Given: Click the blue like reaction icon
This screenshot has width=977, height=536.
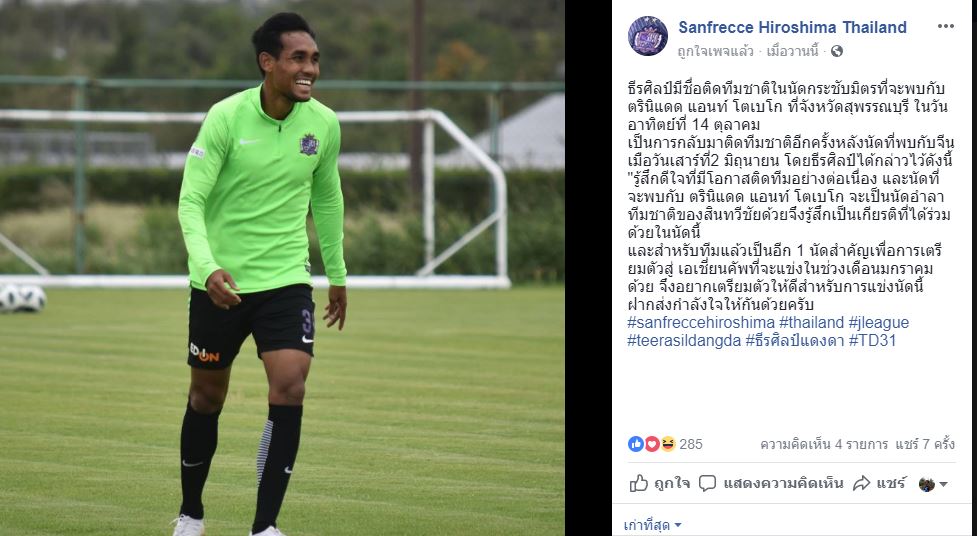Looking at the screenshot, I should click(x=636, y=444).
